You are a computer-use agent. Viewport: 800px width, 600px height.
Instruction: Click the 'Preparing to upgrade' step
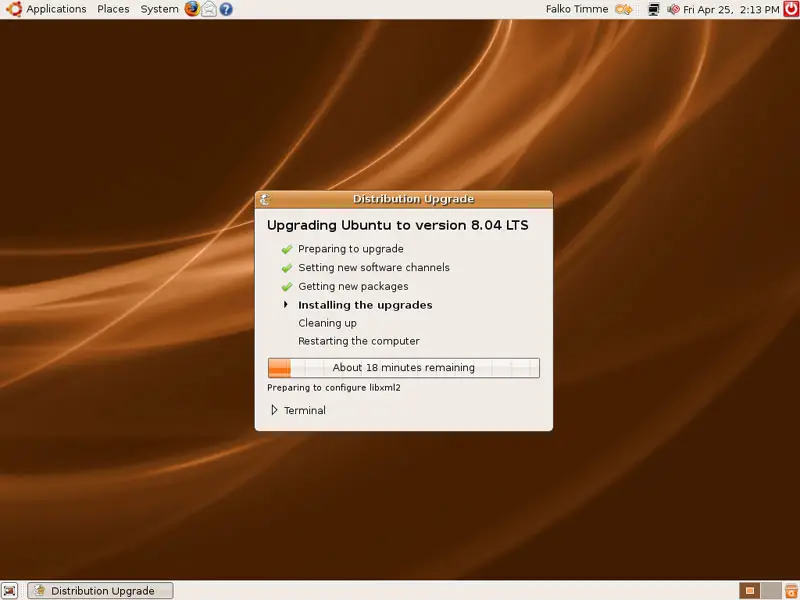pos(351,249)
